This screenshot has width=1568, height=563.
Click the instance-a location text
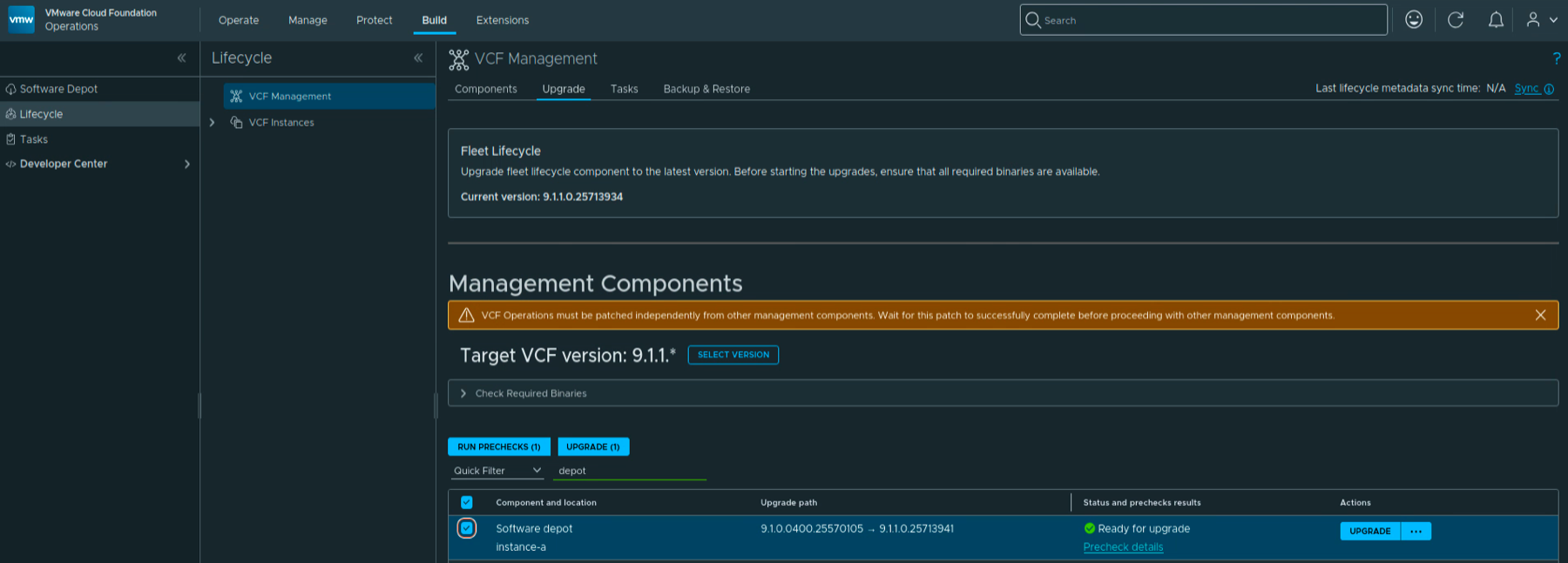[521, 547]
